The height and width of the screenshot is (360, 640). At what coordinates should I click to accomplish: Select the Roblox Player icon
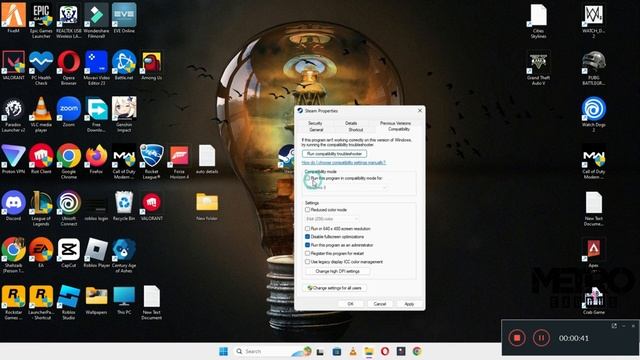96,253
